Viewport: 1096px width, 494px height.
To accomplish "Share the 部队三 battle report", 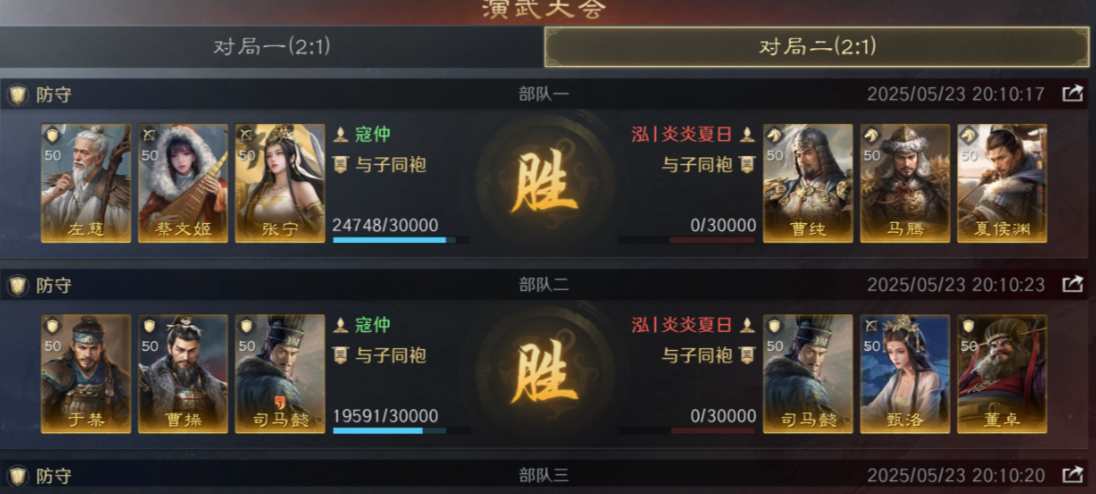I will click(1072, 476).
